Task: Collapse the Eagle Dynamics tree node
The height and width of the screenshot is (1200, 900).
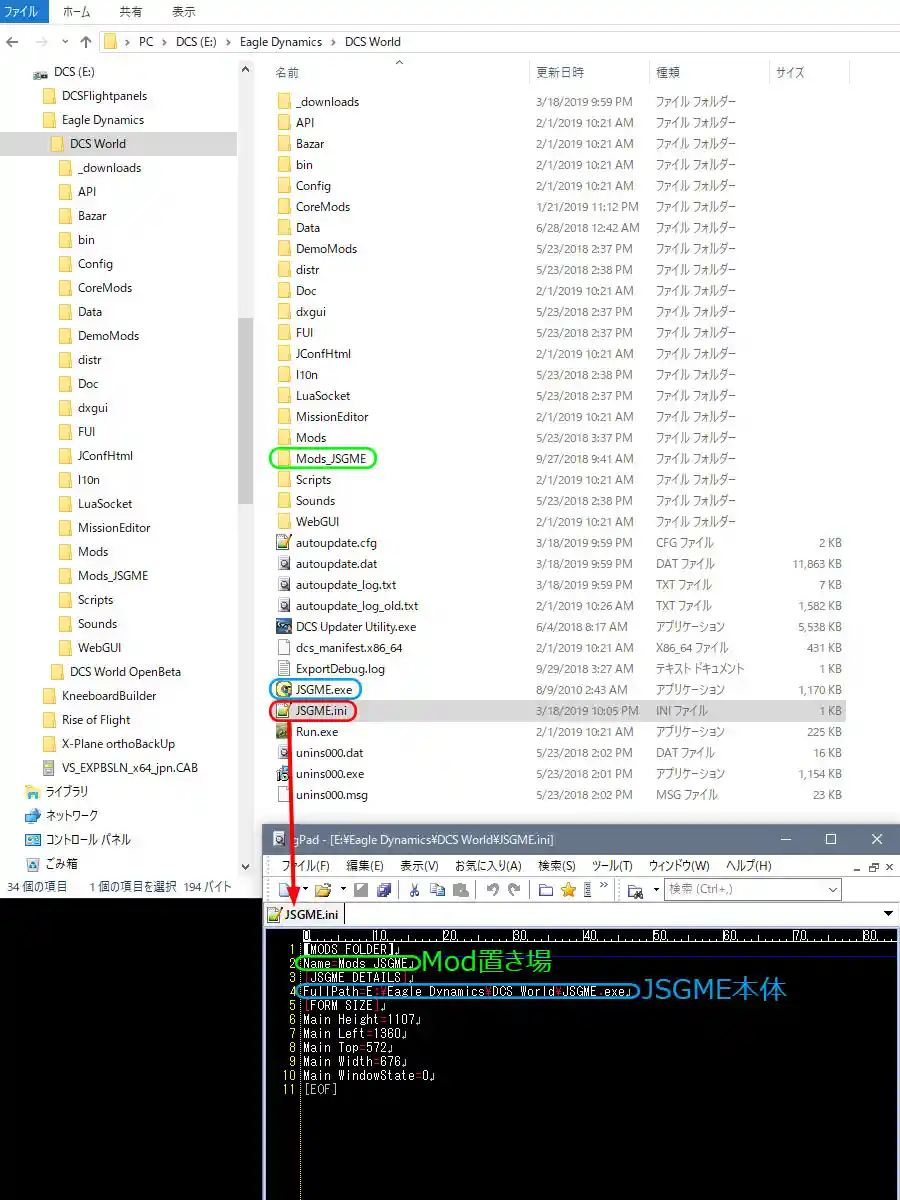Action: click(x=31, y=119)
